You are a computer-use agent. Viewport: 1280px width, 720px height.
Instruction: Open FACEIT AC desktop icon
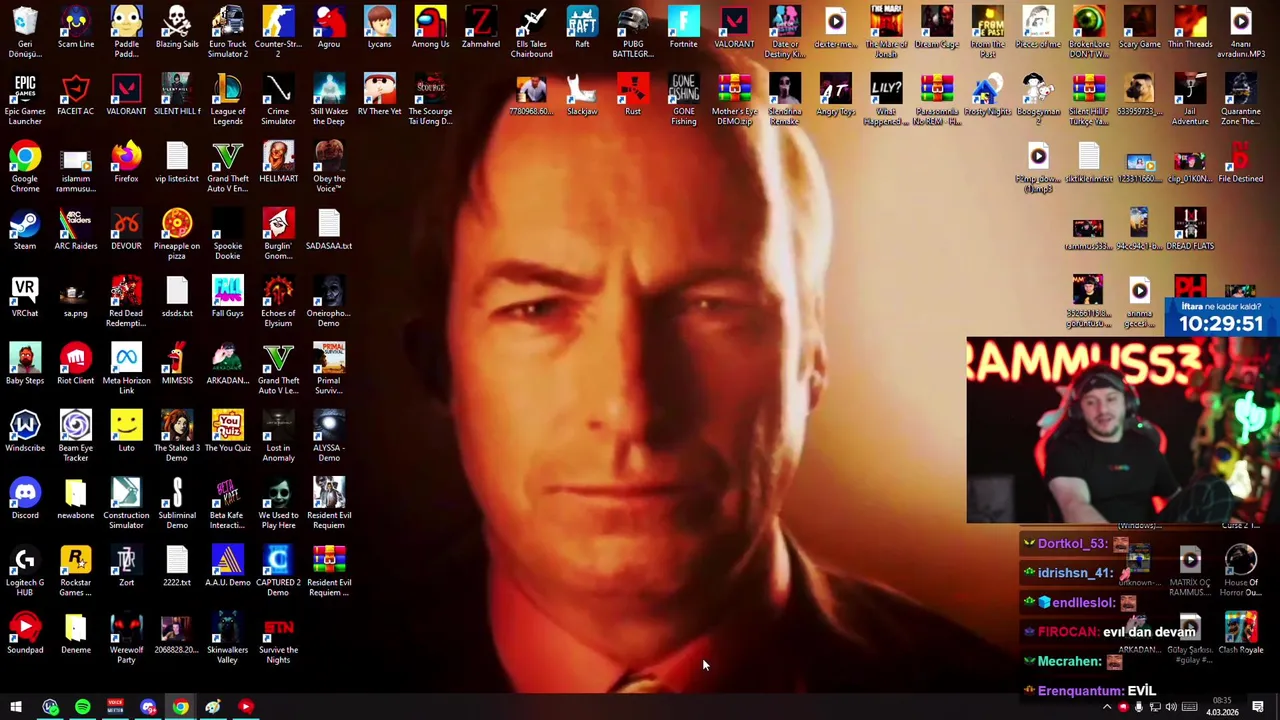tap(76, 95)
